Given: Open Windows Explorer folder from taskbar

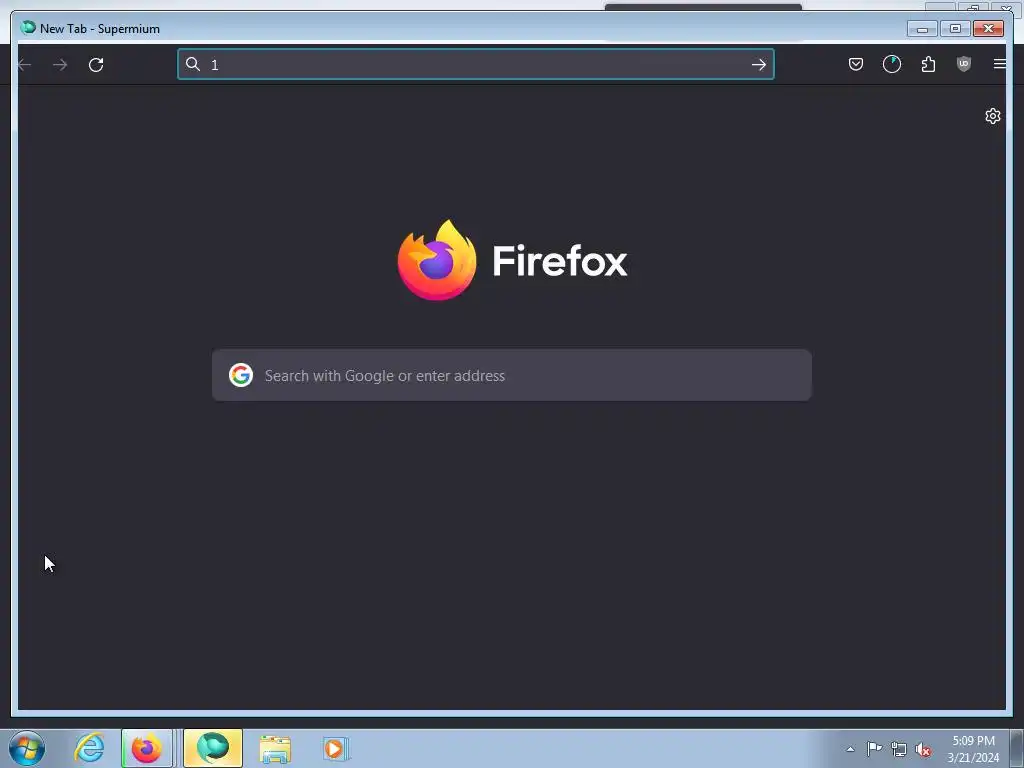Looking at the screenshot, I should [x=275, y=749].
